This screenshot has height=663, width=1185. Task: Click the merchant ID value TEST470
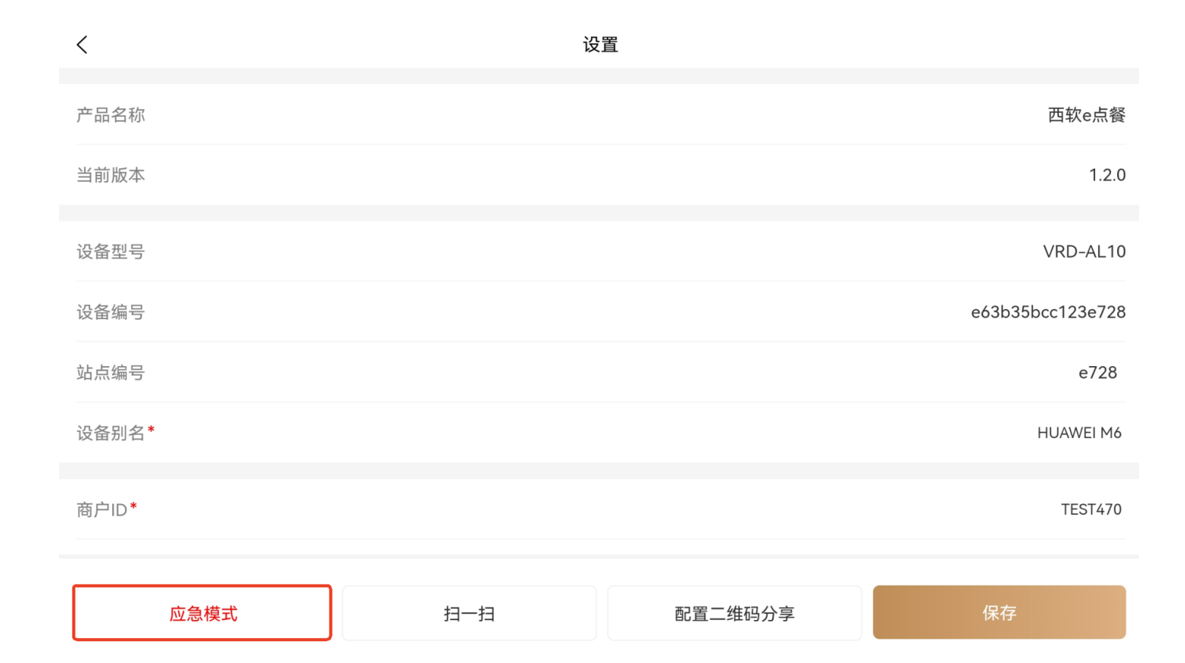(x=1091, y=509)
